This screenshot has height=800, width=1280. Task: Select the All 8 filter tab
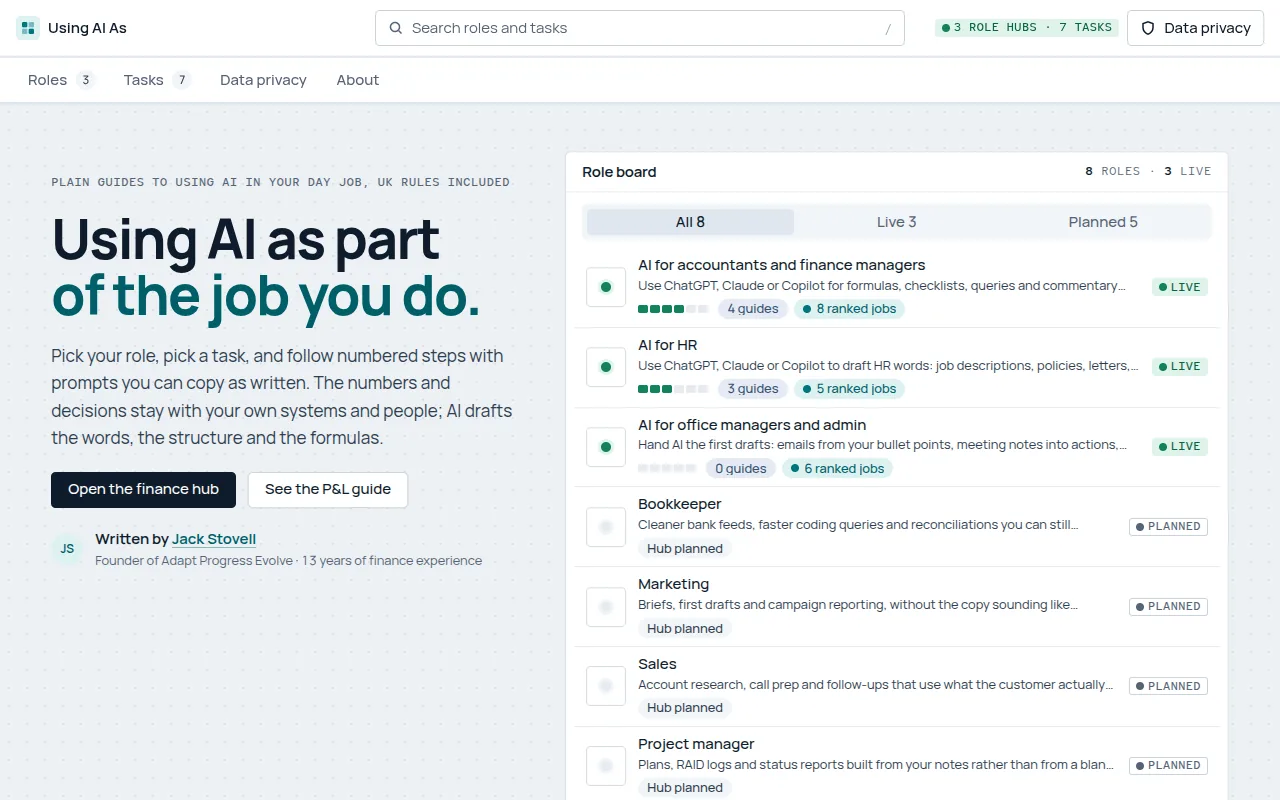690,222
